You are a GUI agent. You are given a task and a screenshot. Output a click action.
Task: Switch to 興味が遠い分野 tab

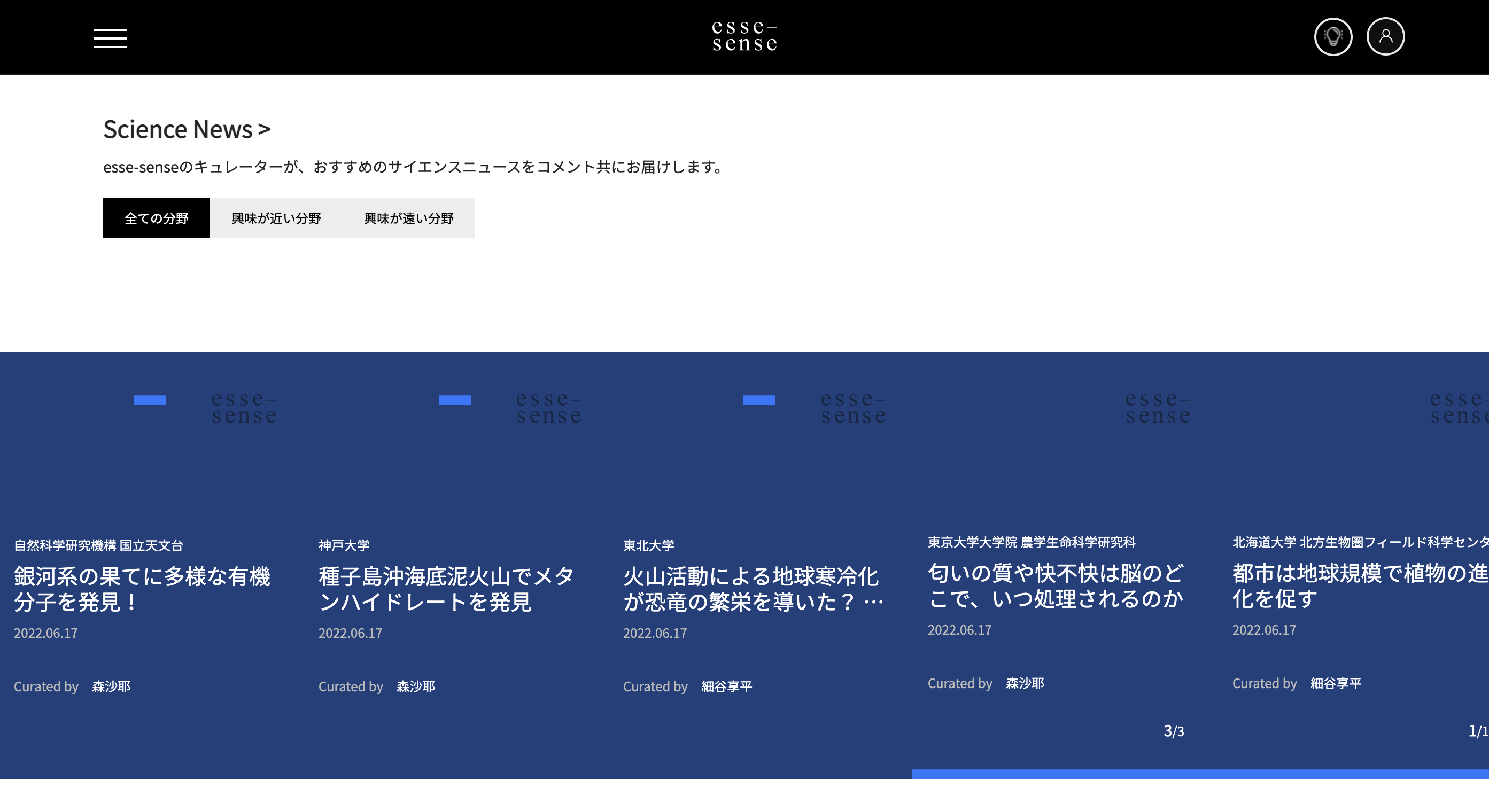(x=408, y=218)
